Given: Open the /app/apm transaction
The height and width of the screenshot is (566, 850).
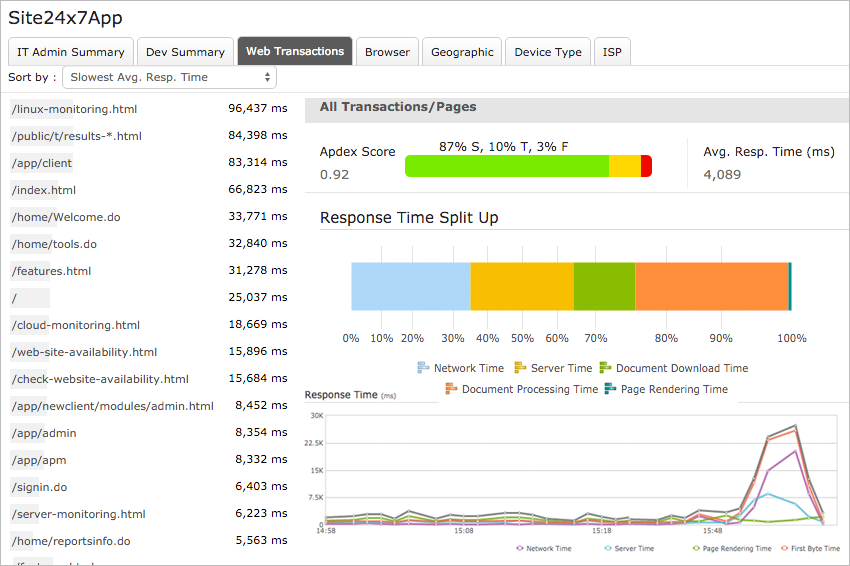Looking at the screenshot, I should (39, 460).
